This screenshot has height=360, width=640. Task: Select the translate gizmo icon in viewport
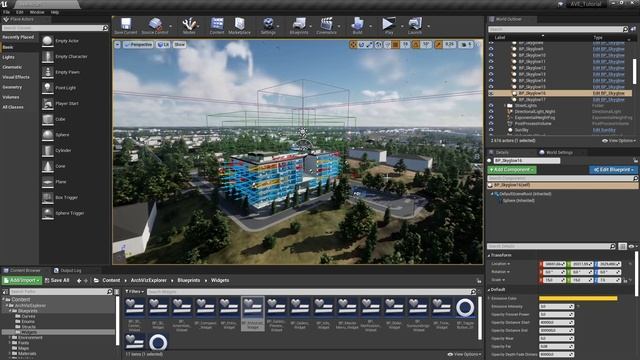point(353,44)
